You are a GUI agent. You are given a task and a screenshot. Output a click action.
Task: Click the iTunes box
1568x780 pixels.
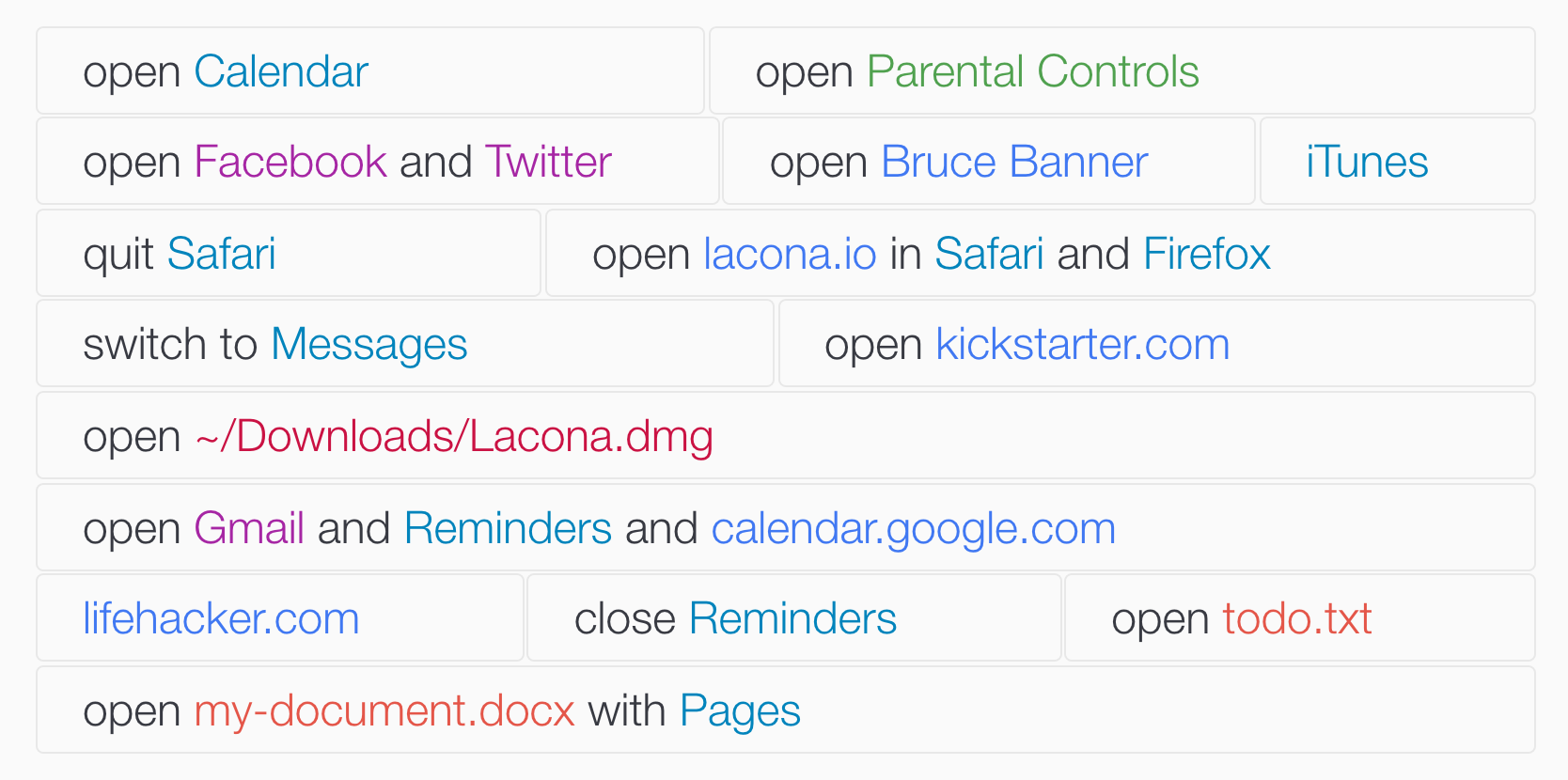tap(1397, 162)
